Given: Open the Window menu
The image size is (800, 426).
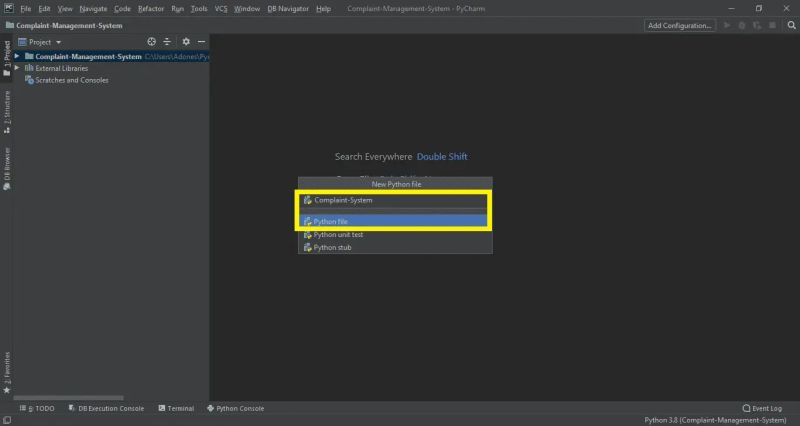Looking at the screenshot, I should [247, 9].
